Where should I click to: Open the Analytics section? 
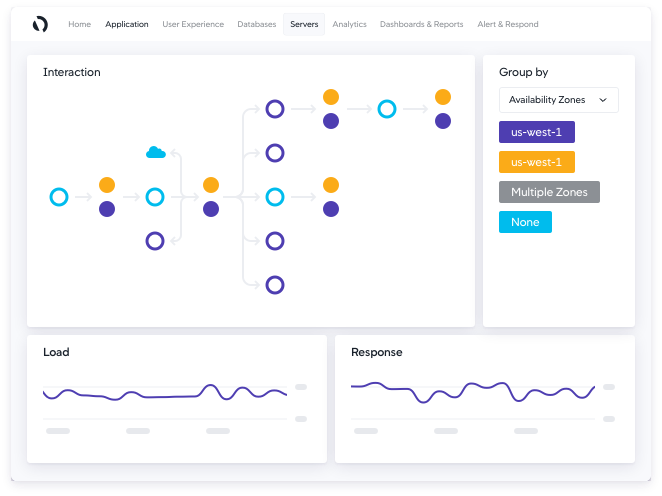click(x=349, y=24)
